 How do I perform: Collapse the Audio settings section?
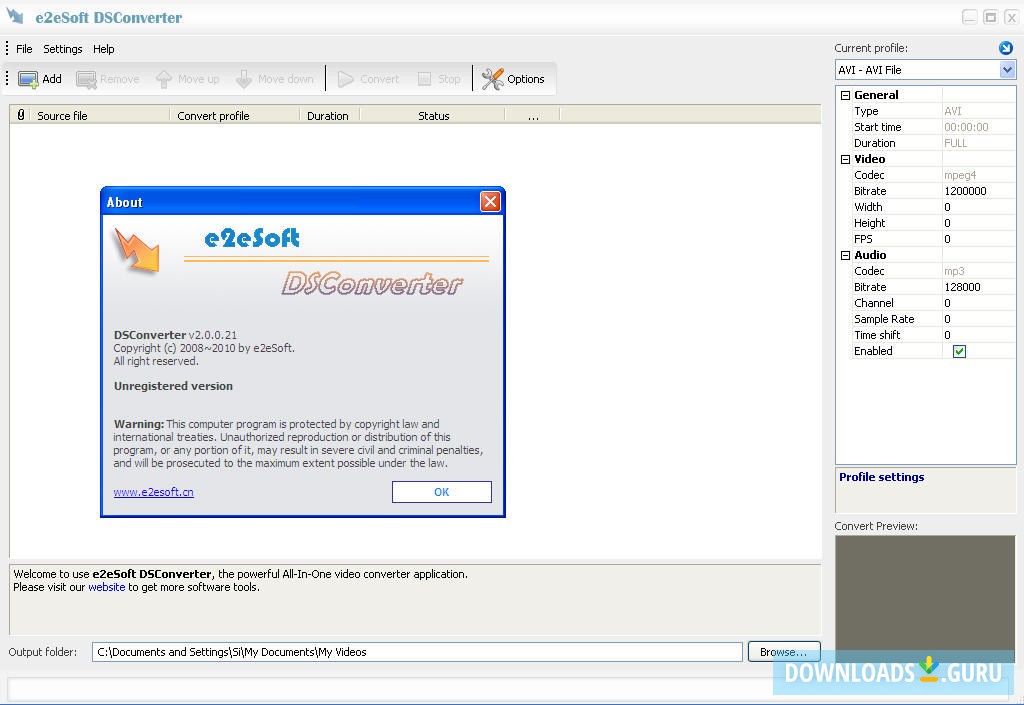pyautogui.click(x=846, y=255)
